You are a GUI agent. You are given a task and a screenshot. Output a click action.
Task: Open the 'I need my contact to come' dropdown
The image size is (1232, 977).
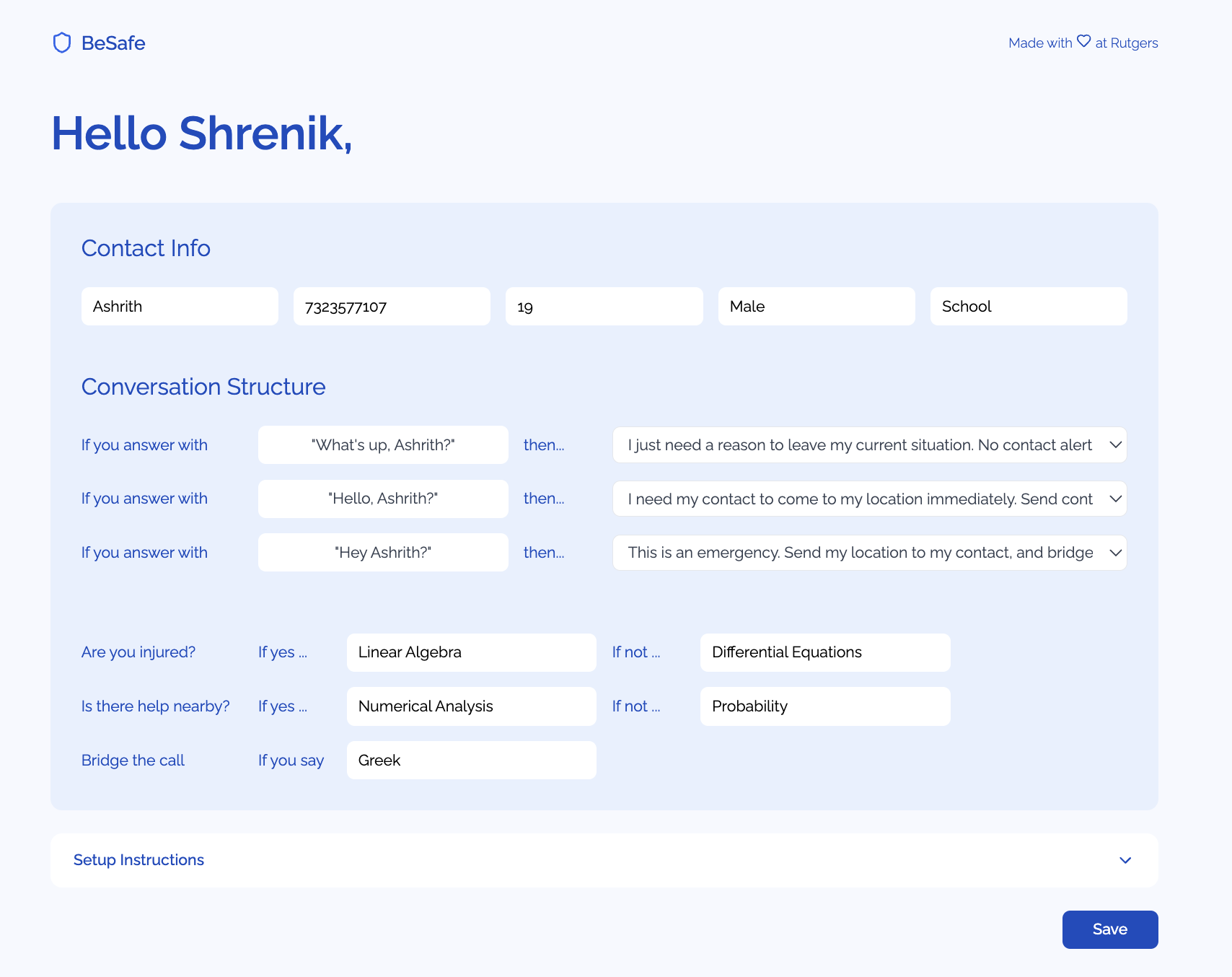click(x=869, y=499)
